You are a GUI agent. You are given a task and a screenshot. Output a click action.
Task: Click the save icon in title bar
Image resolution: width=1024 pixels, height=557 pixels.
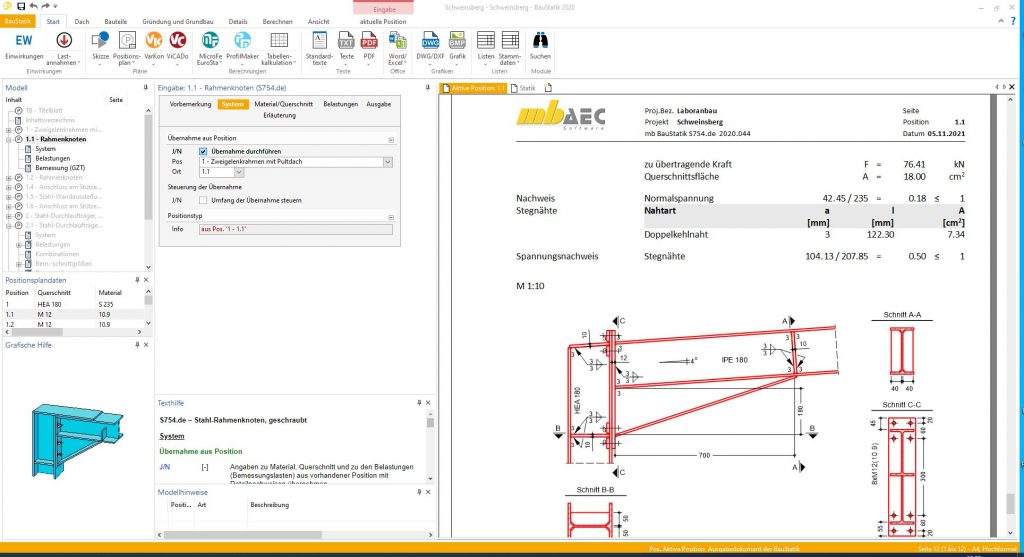pyautogui.click(x=21, y=6)
